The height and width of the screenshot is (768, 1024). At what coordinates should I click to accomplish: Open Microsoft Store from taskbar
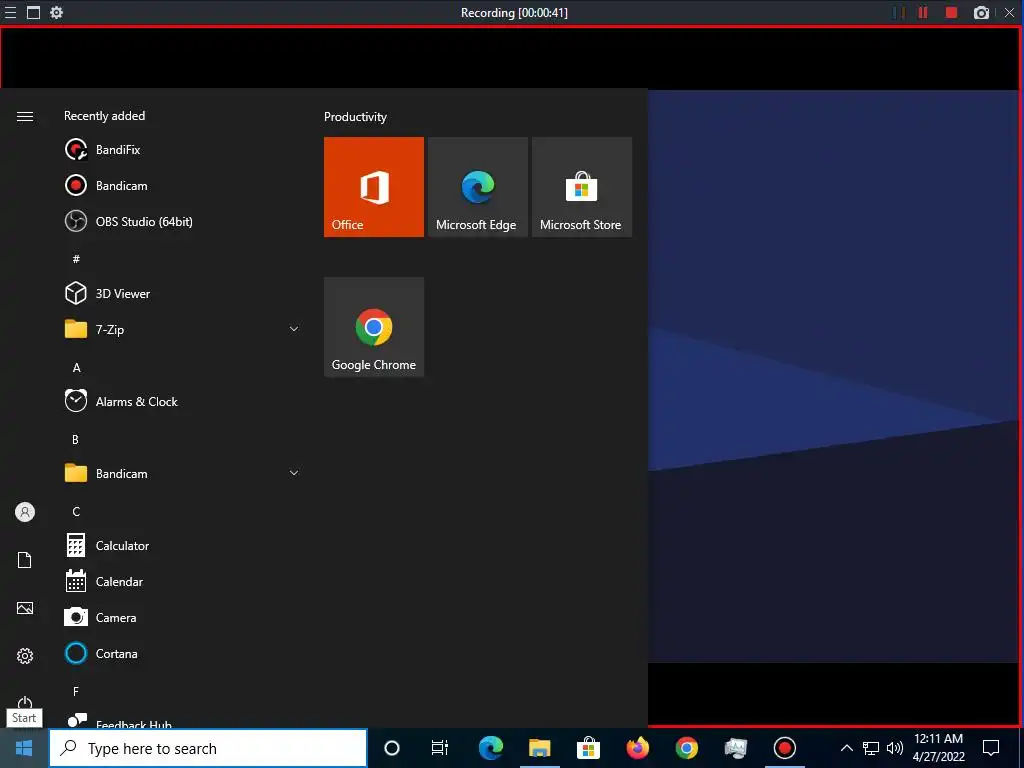click(588, 748)
